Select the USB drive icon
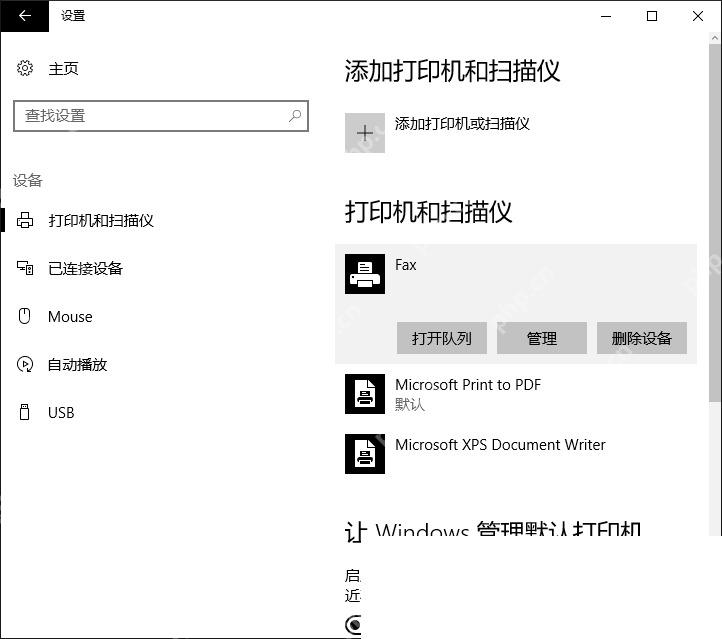Screen dimensions: 722x639 tap(25, 412)
